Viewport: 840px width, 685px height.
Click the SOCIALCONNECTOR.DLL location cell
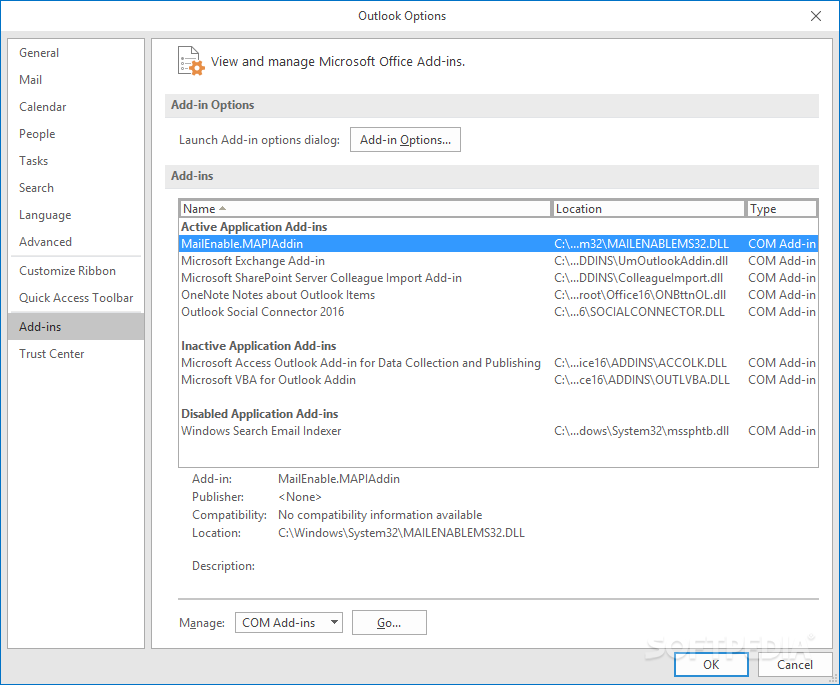pyautogui.click(x=640, y=312)
